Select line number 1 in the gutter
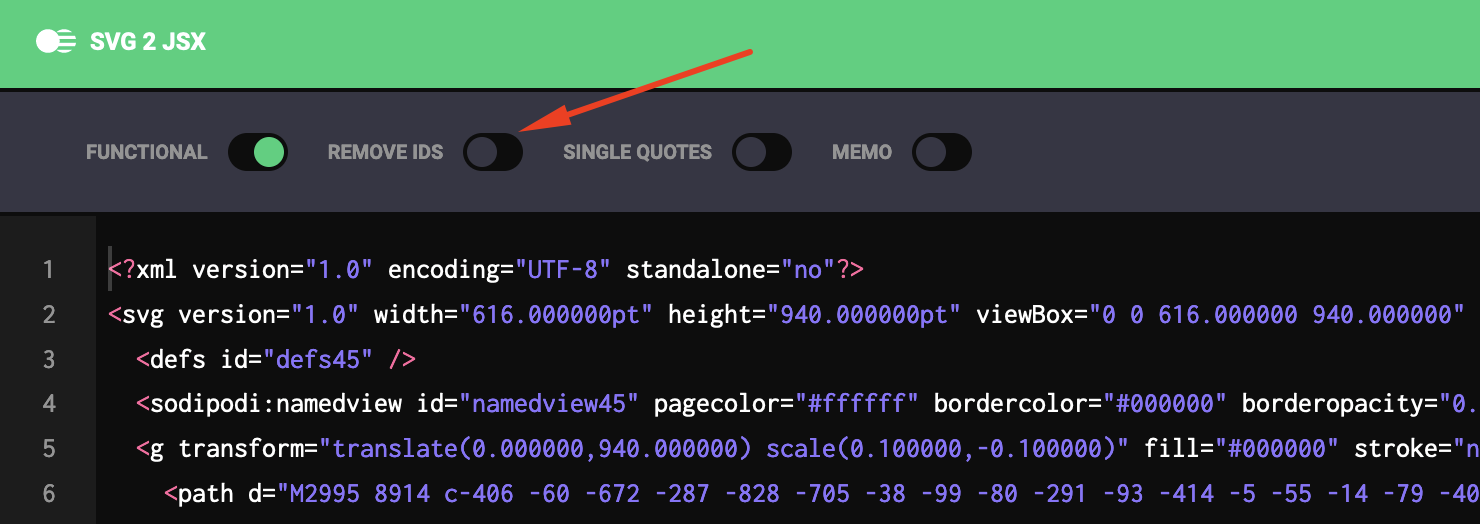1480x524 pixels. pyautogui.click(x=48, y=270)
